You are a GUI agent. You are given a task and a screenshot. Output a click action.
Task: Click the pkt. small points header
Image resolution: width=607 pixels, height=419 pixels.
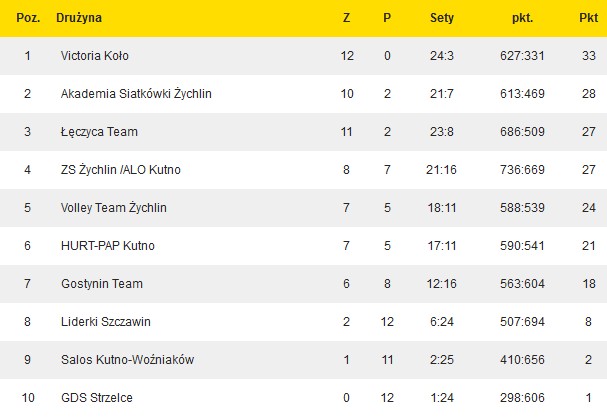click(521, 18)
